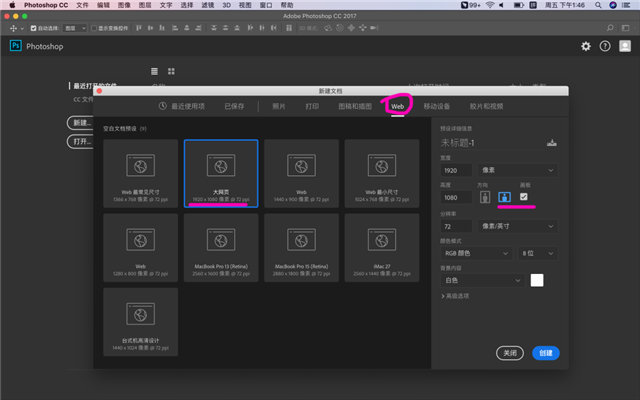The image size is (640, 400).
Task: Select the MacBook Pro 13 (Retina) preset
Action: pyautogui.click(x=221, y=248)
